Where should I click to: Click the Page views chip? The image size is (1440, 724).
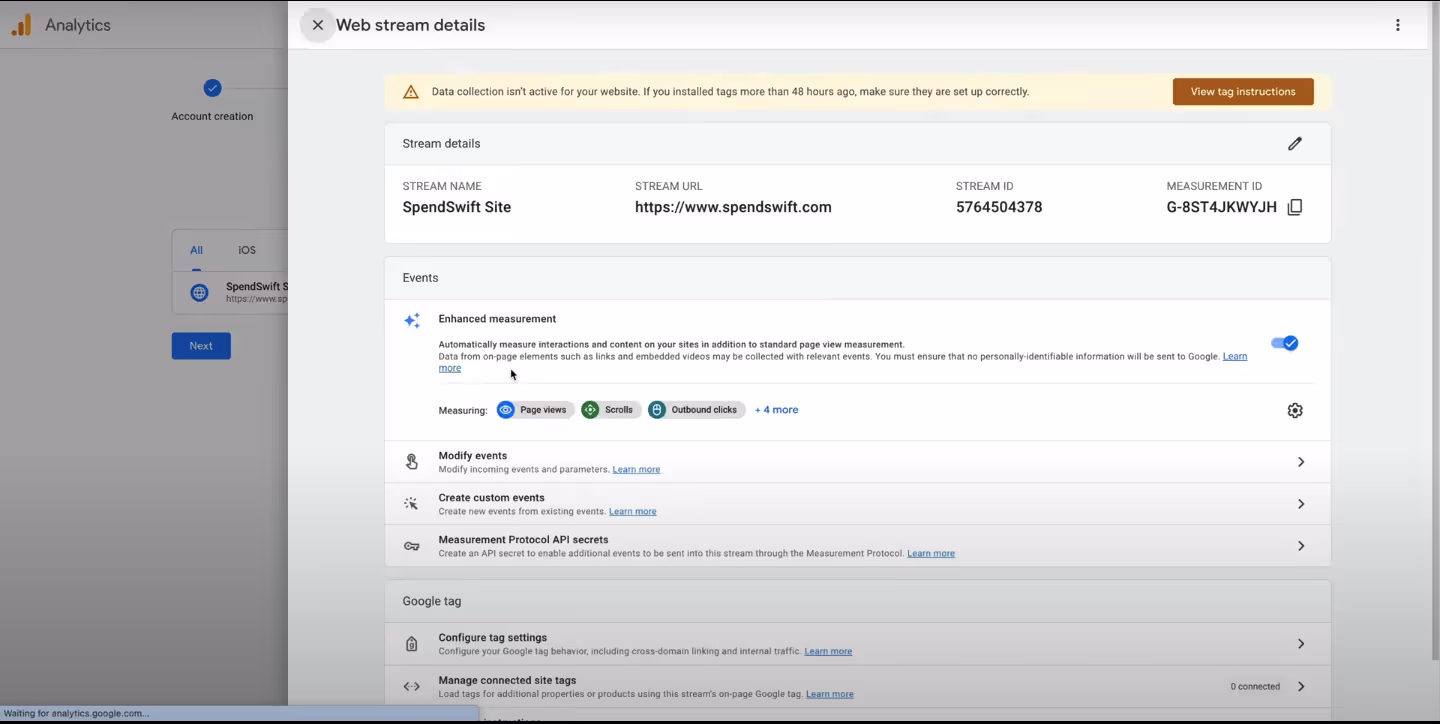(x=536, y=410)
